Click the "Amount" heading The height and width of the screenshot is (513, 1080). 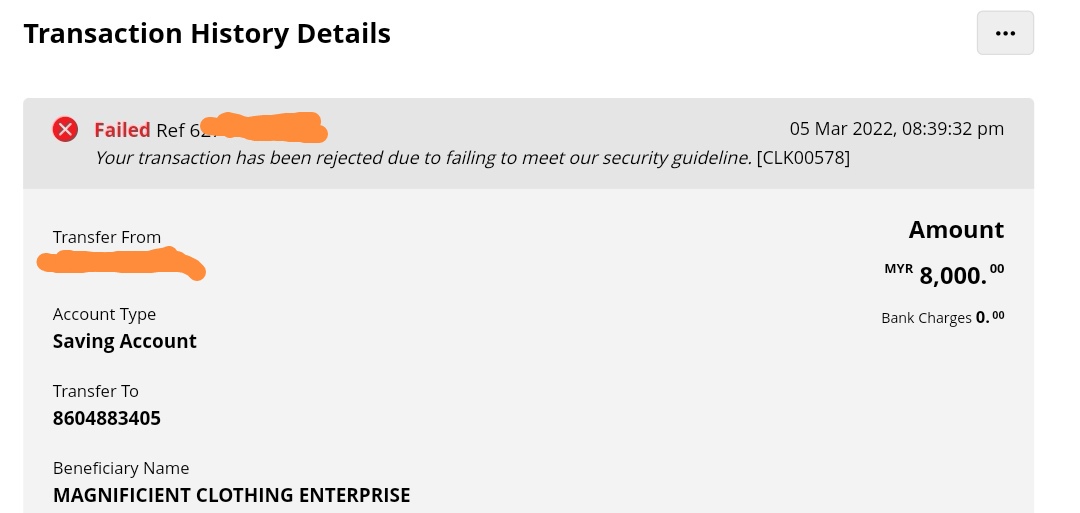click(956, 230)
